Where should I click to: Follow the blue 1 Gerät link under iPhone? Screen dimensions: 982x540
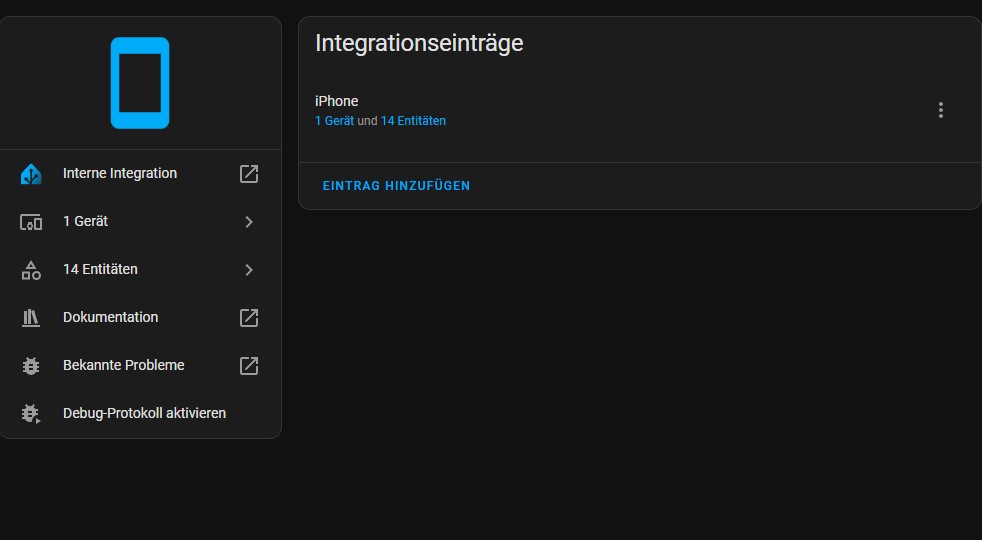[334, 121]
